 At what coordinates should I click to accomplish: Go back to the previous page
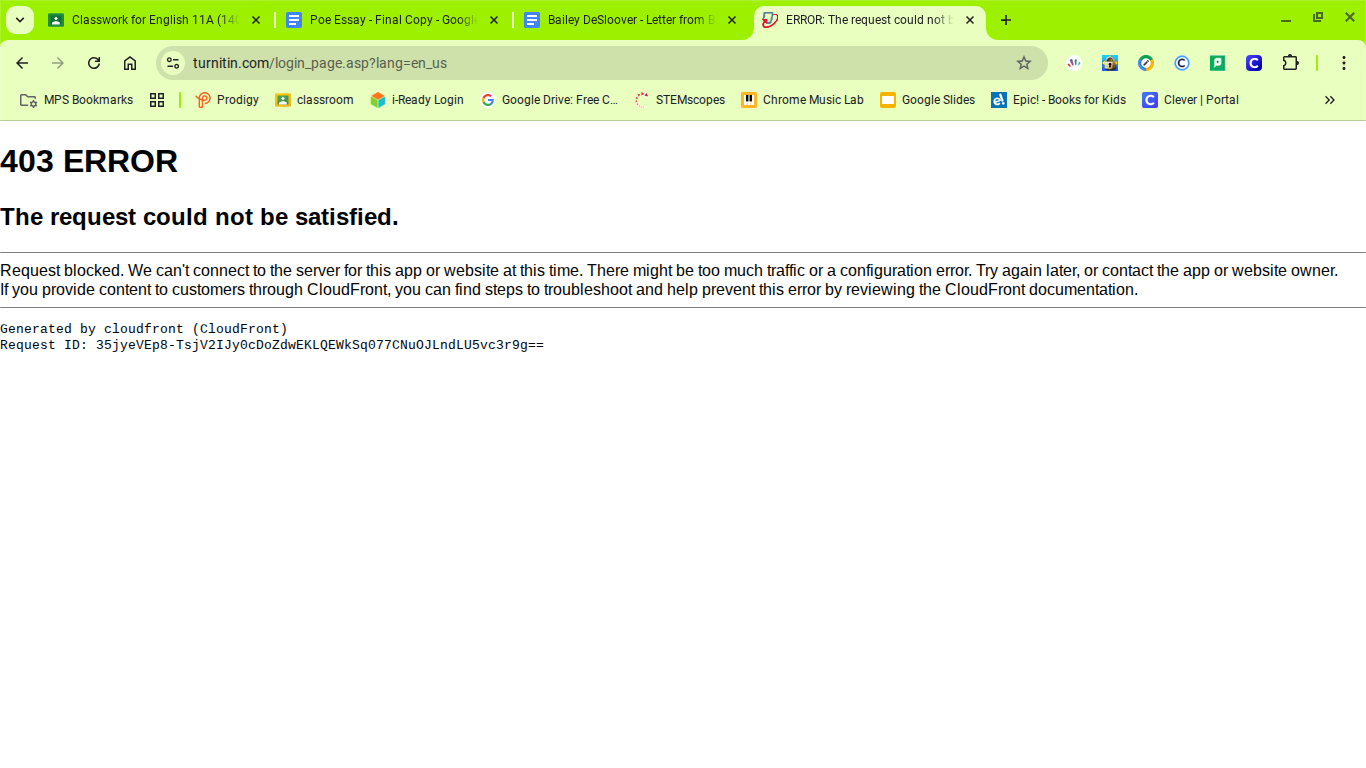(22, 63)
